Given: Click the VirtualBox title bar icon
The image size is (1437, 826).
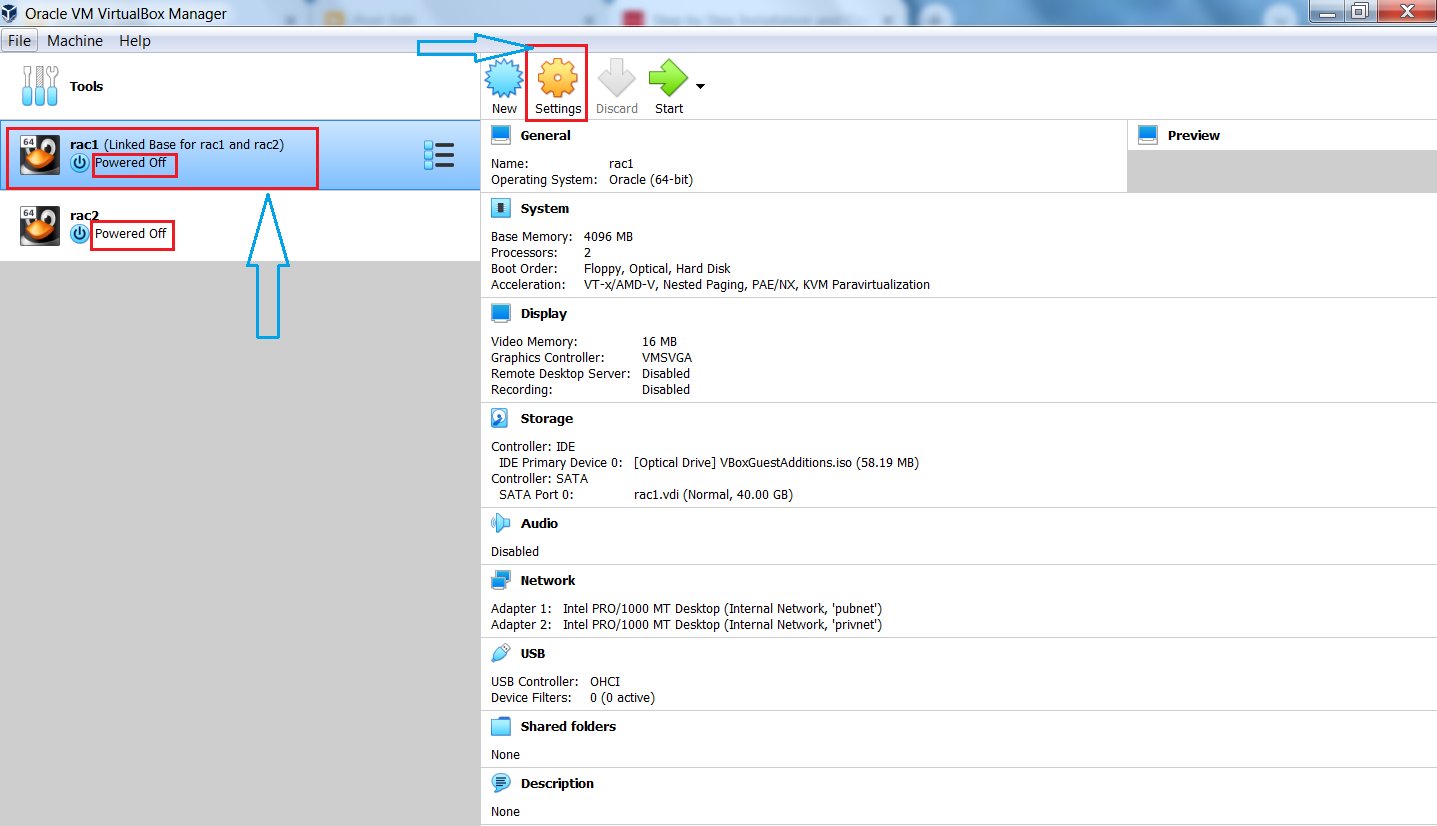Looking at the screenshot, I should tap(11, 13).
